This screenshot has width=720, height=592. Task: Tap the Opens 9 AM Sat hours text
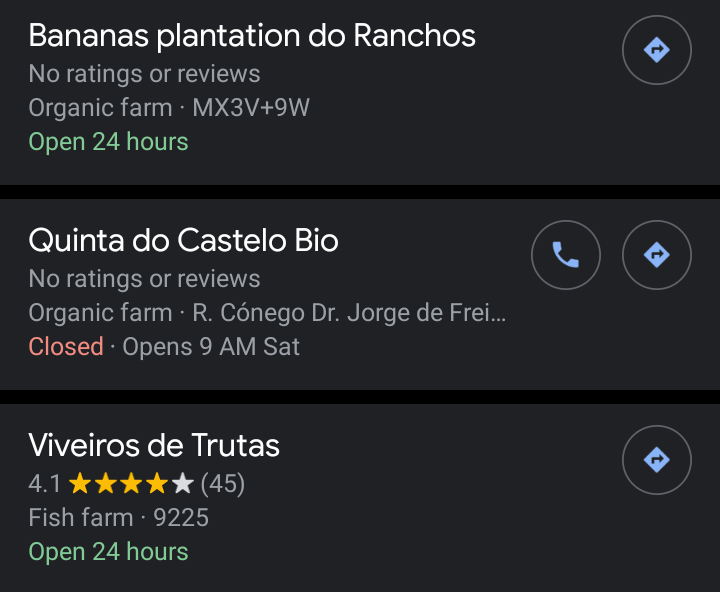coord(211,347)
